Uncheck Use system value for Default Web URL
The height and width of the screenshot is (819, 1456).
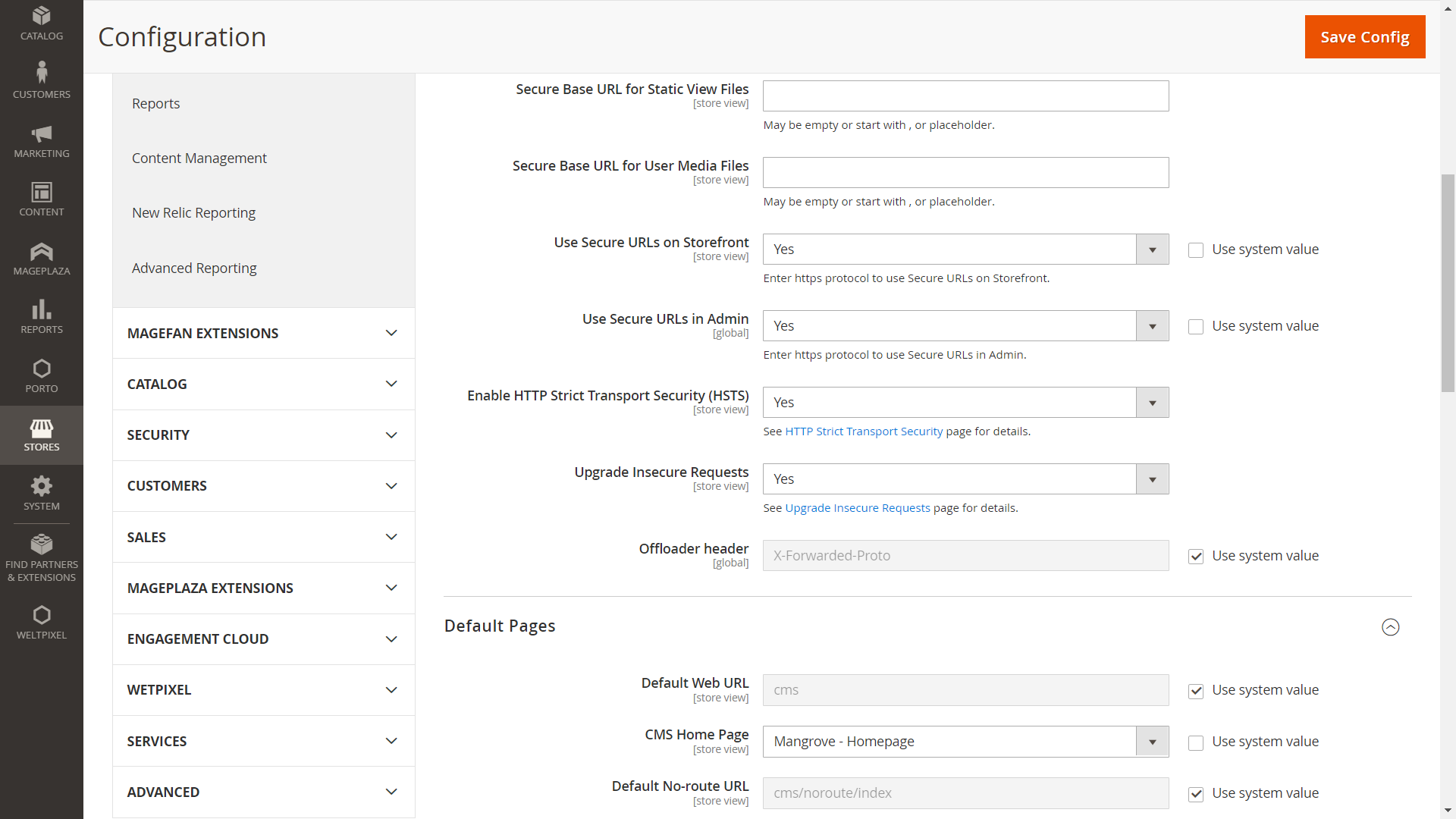[1196, 691]
